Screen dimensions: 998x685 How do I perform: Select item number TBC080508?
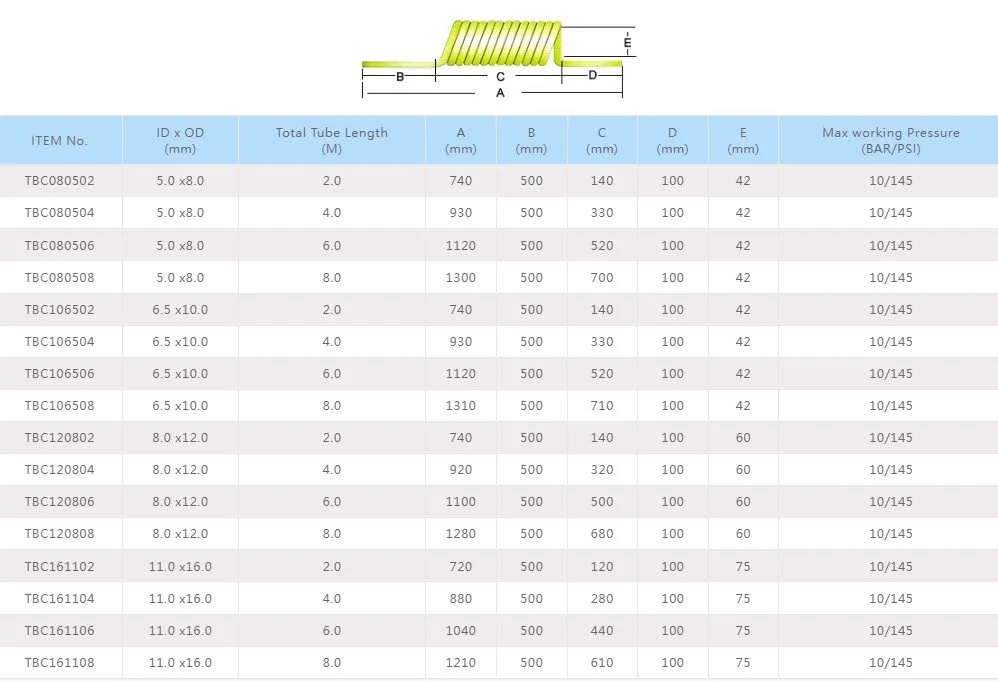pyautogui.click(x=59, y=278)
